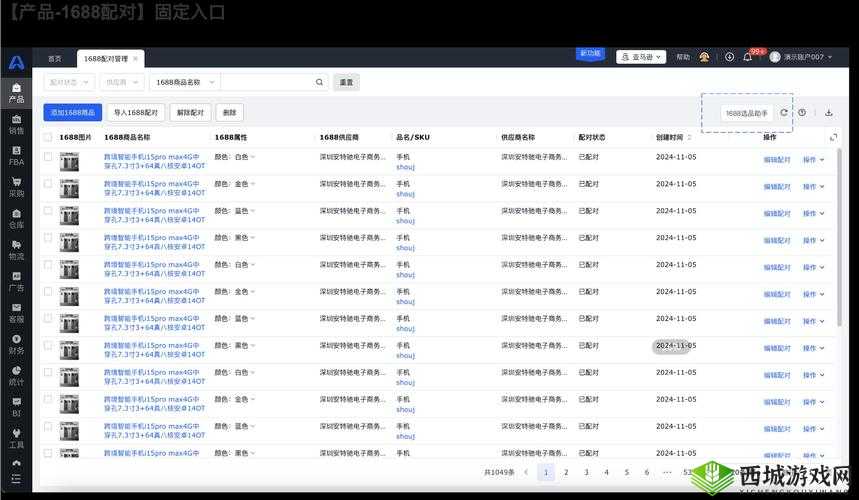Go to page 4 in pagination
The image size is (859, 500).
point(606,472)
